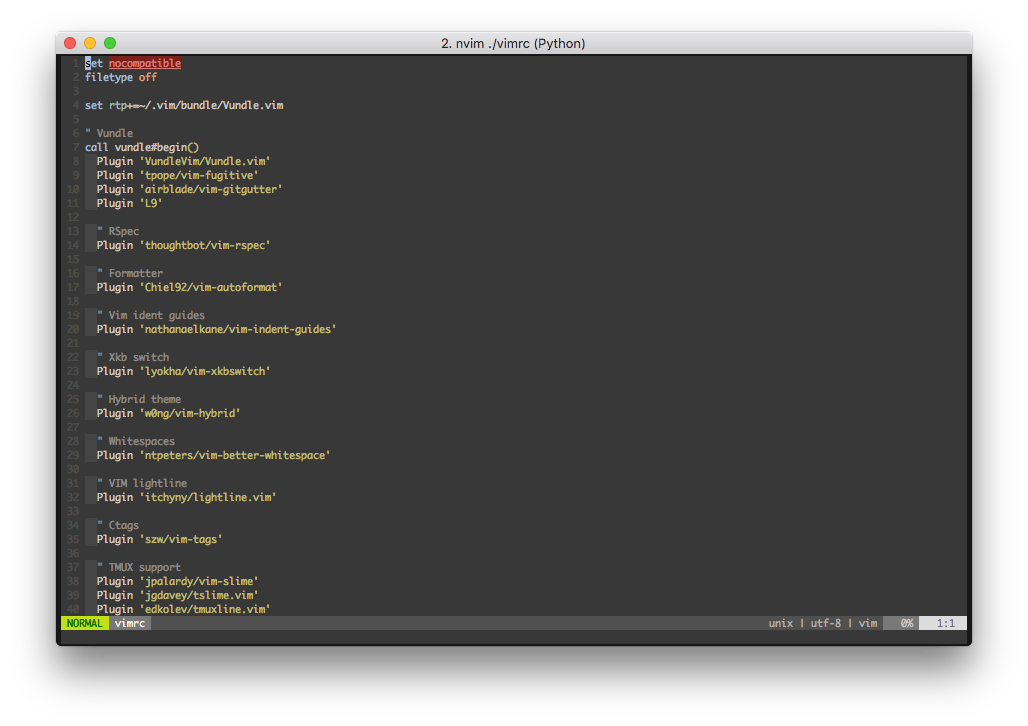Image resolution: width=1028 pixels, height=726 pixels.
Task: Click 'ntpeters/vim-better-whitespace' plugin string
Action: pyautogui.click(x=235, y=455)
